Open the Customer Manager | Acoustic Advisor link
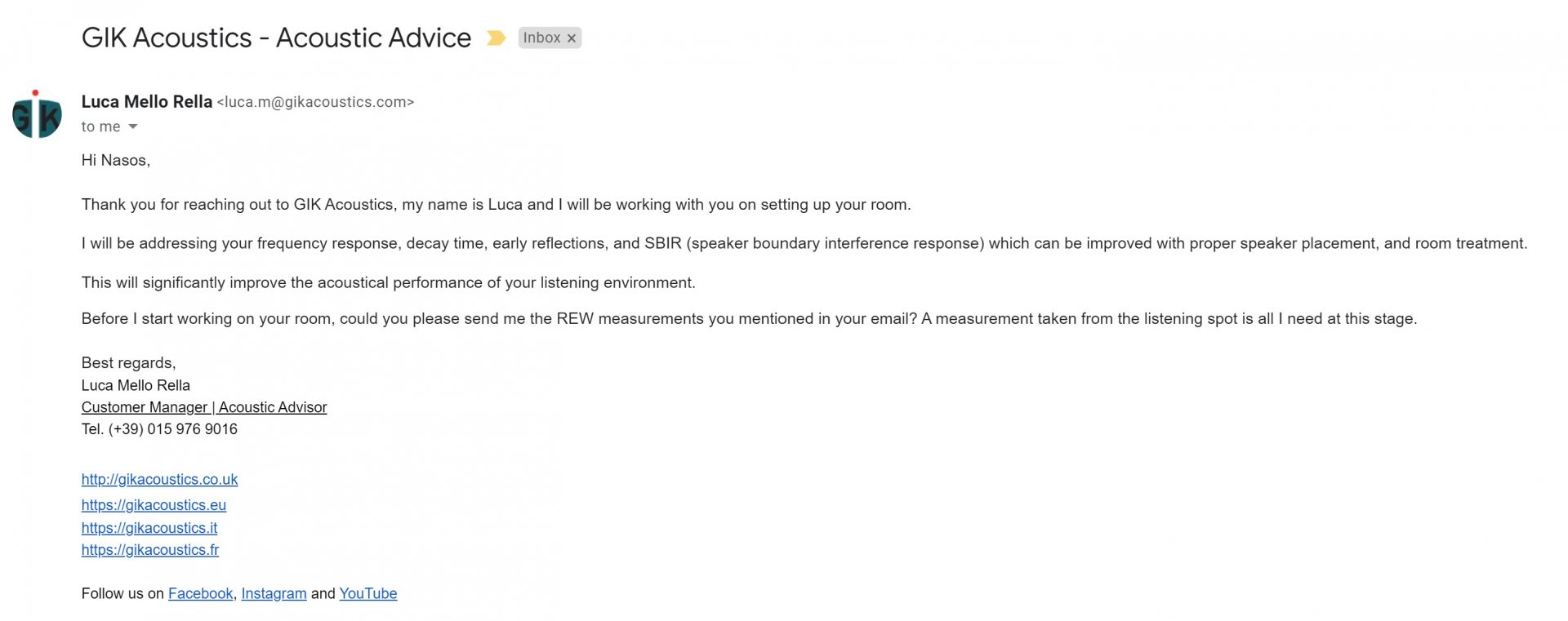 pyautogui.click(x=204, y=407)
